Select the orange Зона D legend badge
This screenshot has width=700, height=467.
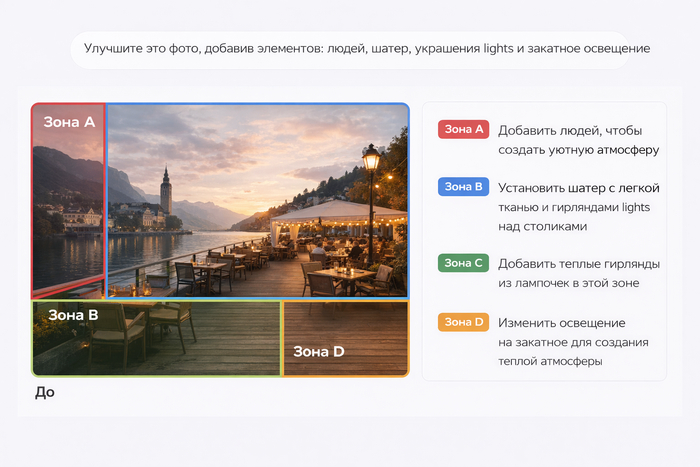pyautogui.click(x=464, y=322)
